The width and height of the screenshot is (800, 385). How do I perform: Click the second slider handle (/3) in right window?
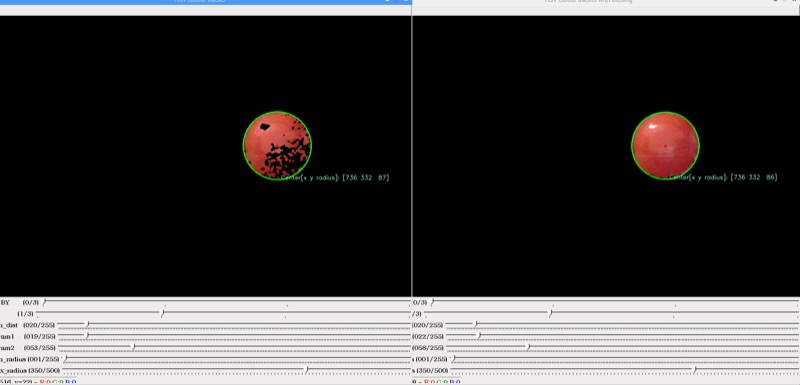click(x=551, y=314)
